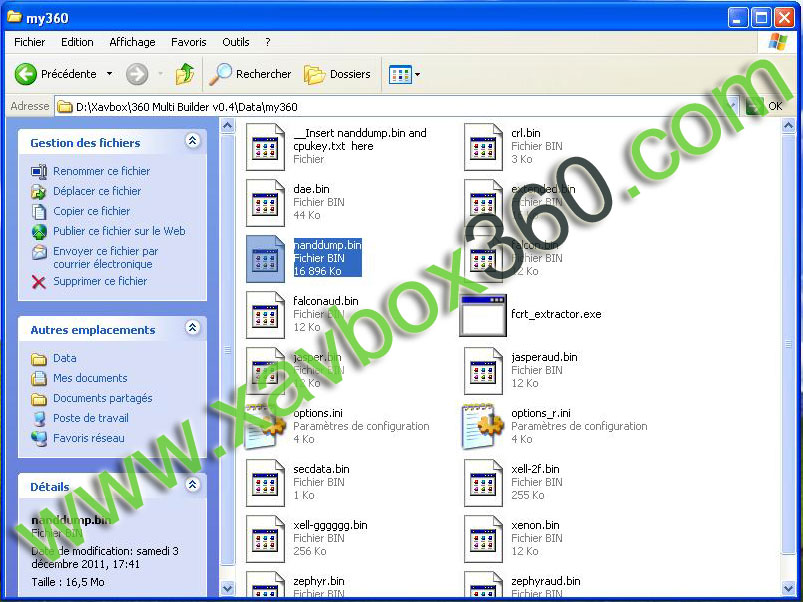Image resolution: width=803 pixels, height=602 pixels.
Task: Open Documents partagés location
Action: point(102,398)
